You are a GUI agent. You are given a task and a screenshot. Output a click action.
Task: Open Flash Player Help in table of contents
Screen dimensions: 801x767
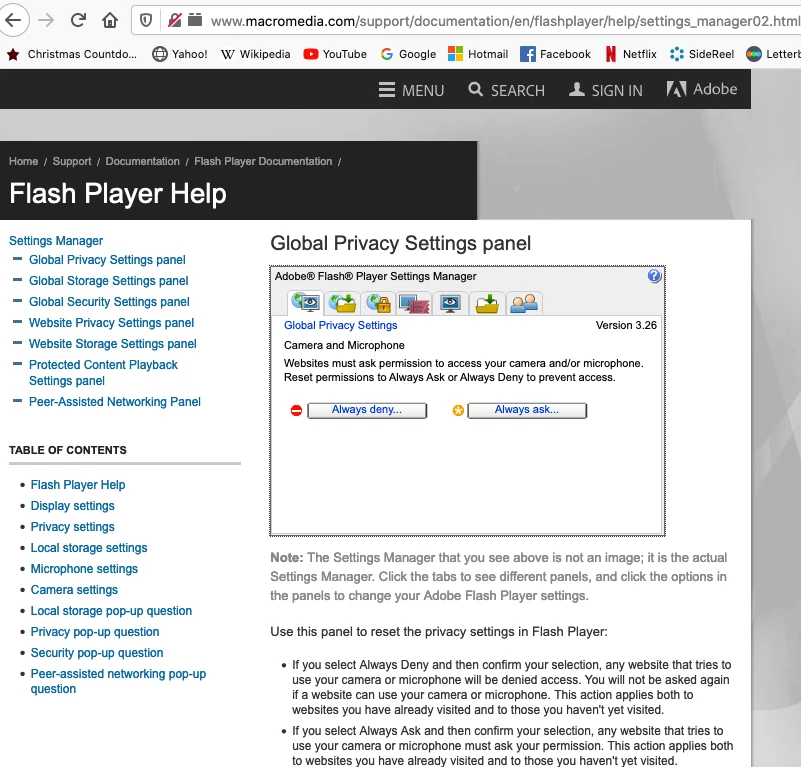click(x=78, y=484)
